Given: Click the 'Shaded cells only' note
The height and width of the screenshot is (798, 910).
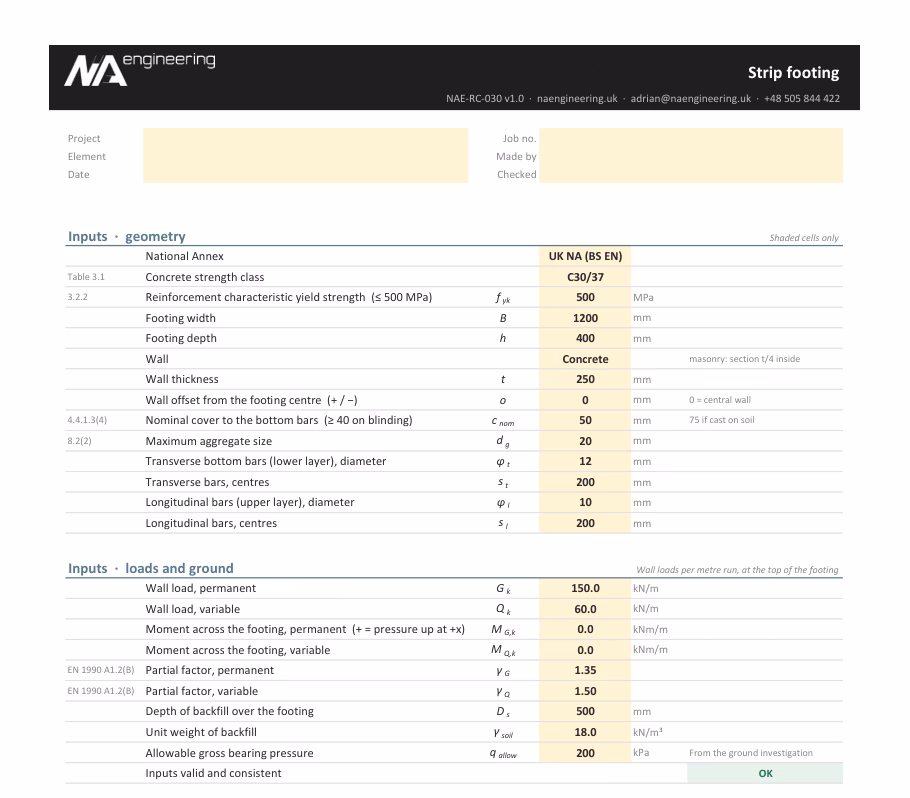Looking at the screenshot, I should [x=804, y=238].
